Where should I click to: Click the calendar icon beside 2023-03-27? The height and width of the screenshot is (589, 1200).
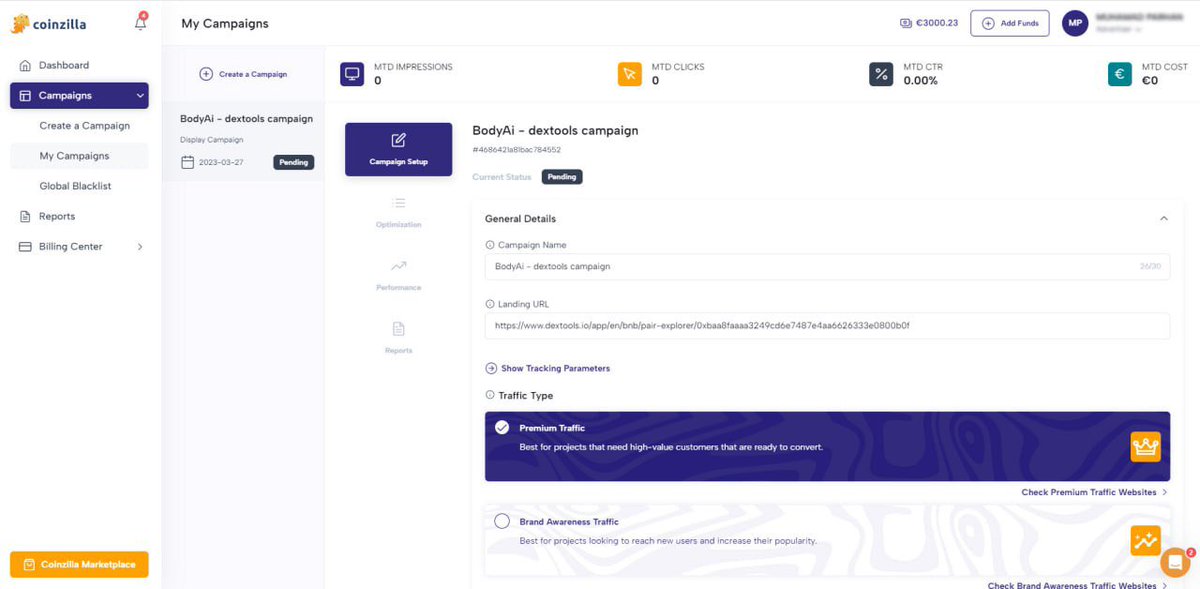click(x=187, y=162)
